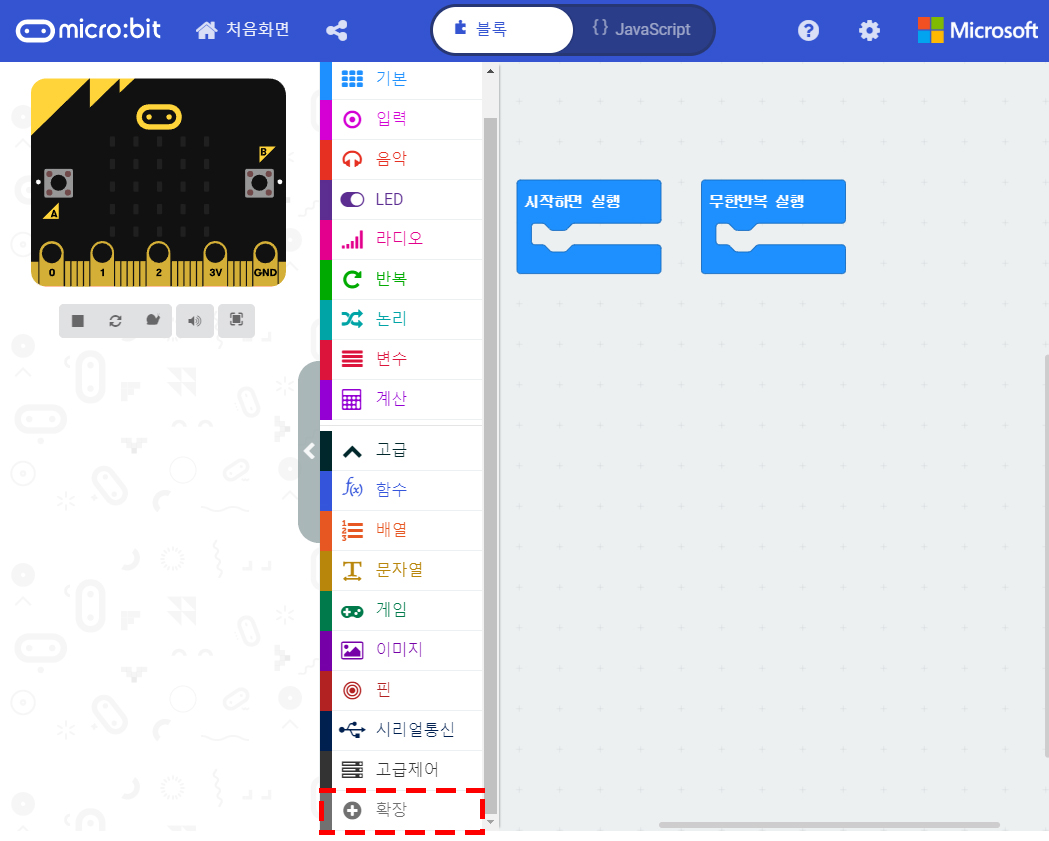Click the micro:bit logo
Screen dimensions: 1049x841
88,29
